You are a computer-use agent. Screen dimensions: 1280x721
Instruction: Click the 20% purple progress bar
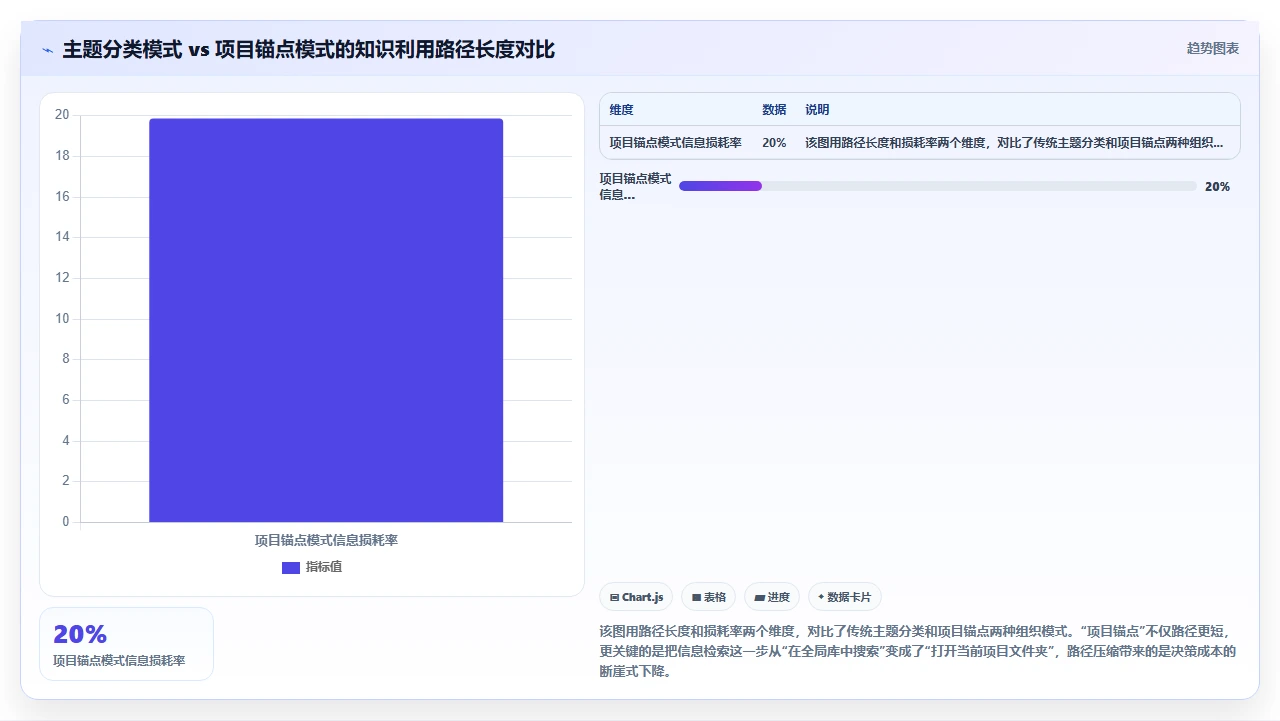720,186
